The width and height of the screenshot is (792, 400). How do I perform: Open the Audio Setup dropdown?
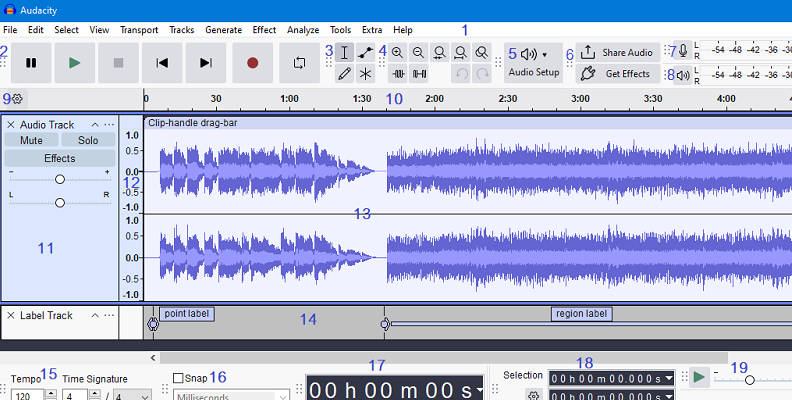(x=533, y=63)
